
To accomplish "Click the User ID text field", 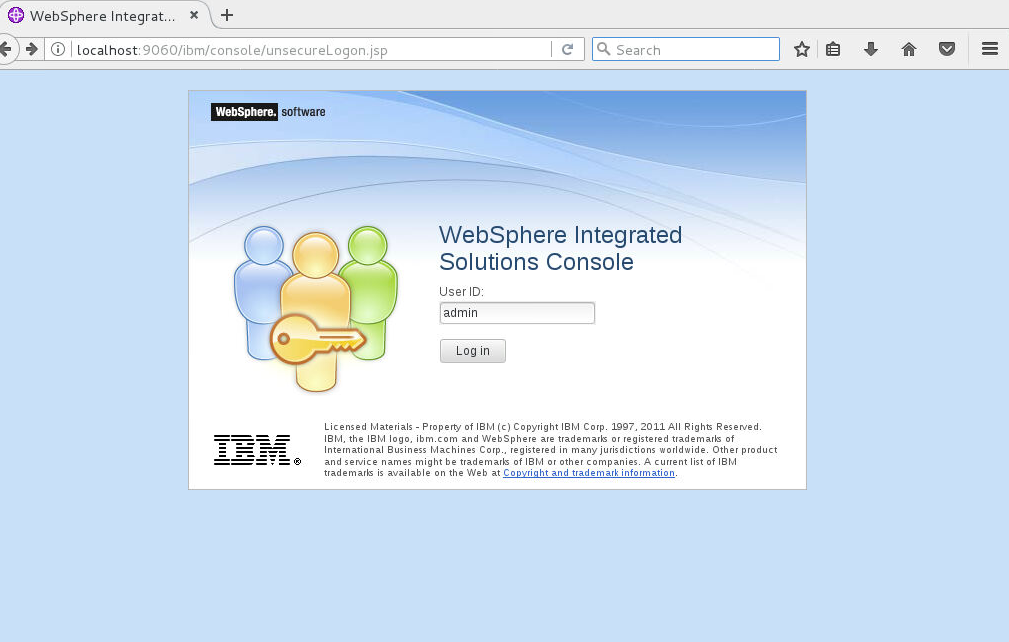I will [517, 313].
